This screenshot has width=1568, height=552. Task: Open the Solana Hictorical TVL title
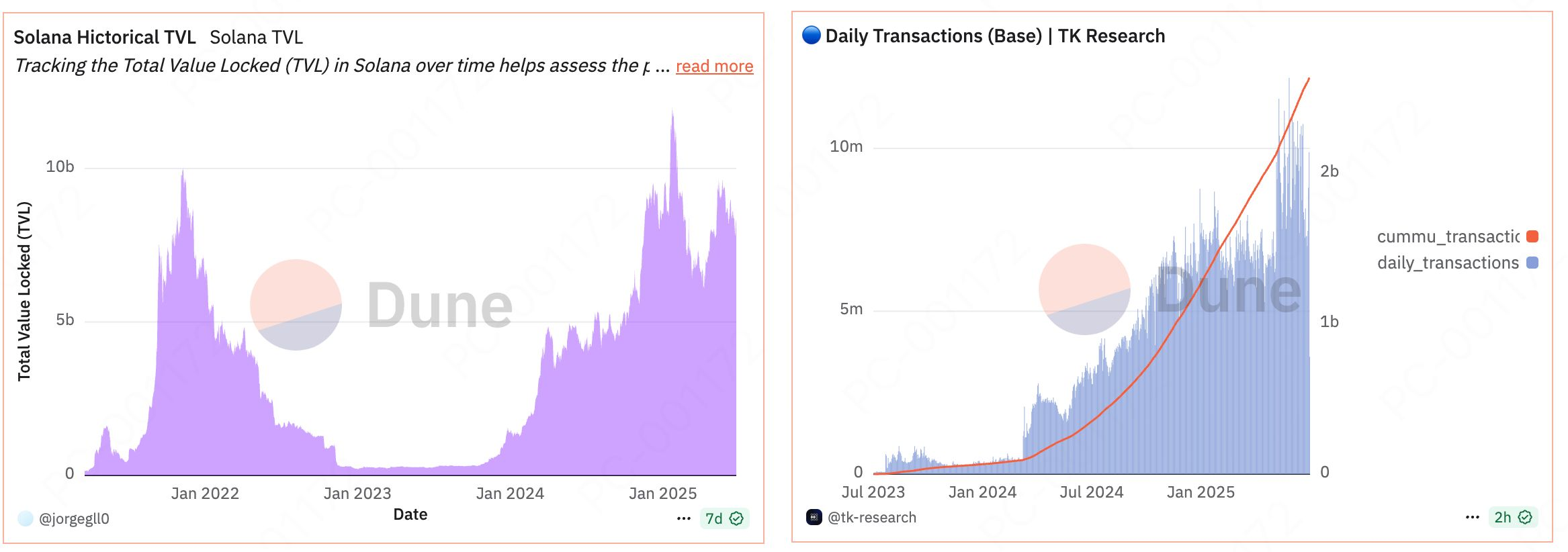point(105,37)
